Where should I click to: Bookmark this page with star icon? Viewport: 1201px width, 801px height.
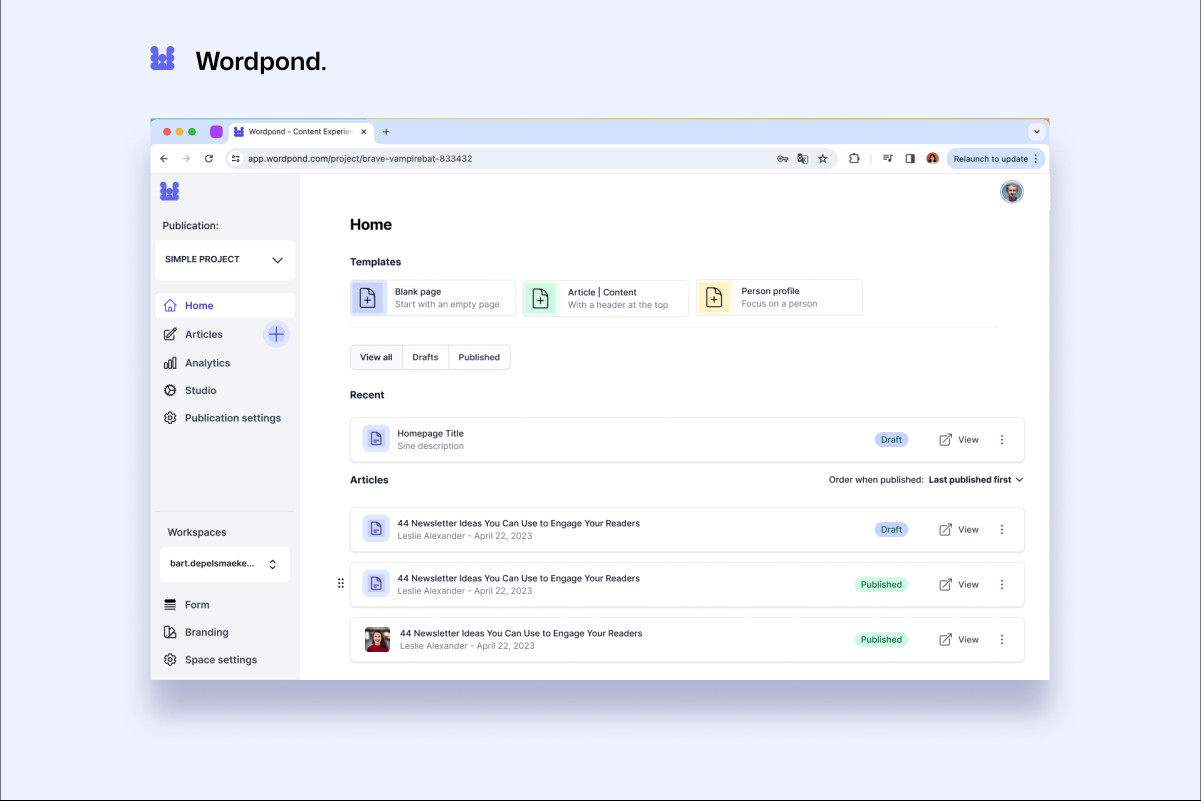click(x=823, y=159)
